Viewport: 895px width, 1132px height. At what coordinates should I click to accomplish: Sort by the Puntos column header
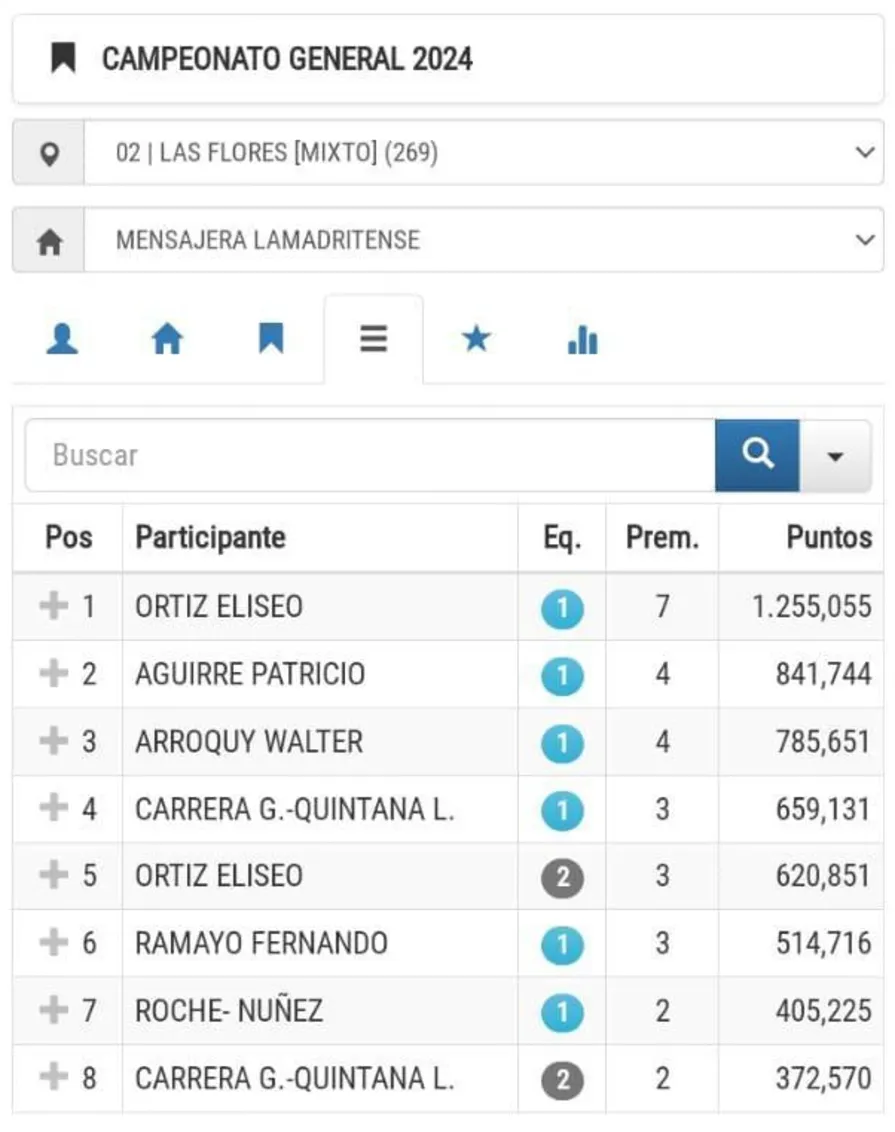[x=829, y=537]
